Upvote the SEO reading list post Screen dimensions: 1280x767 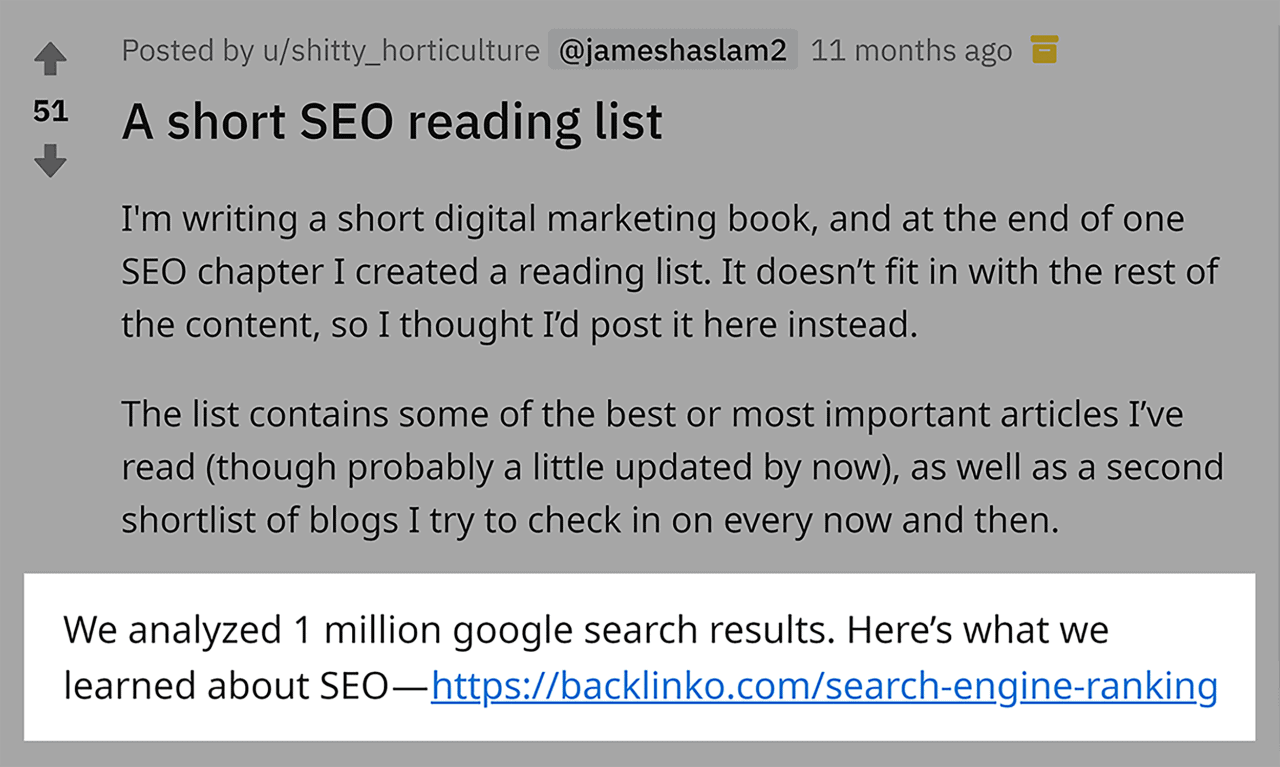coord(50,60)
